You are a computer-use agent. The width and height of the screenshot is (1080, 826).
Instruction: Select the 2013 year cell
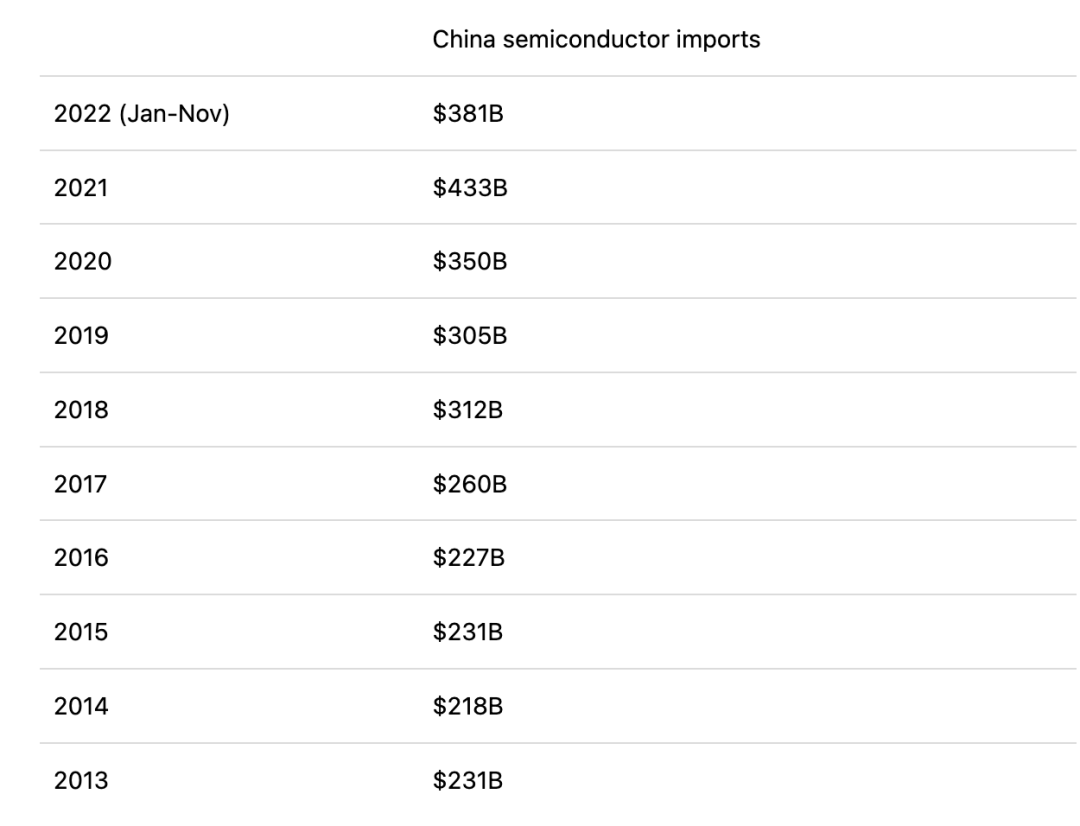pyautogui.click(x=81, y=781)
